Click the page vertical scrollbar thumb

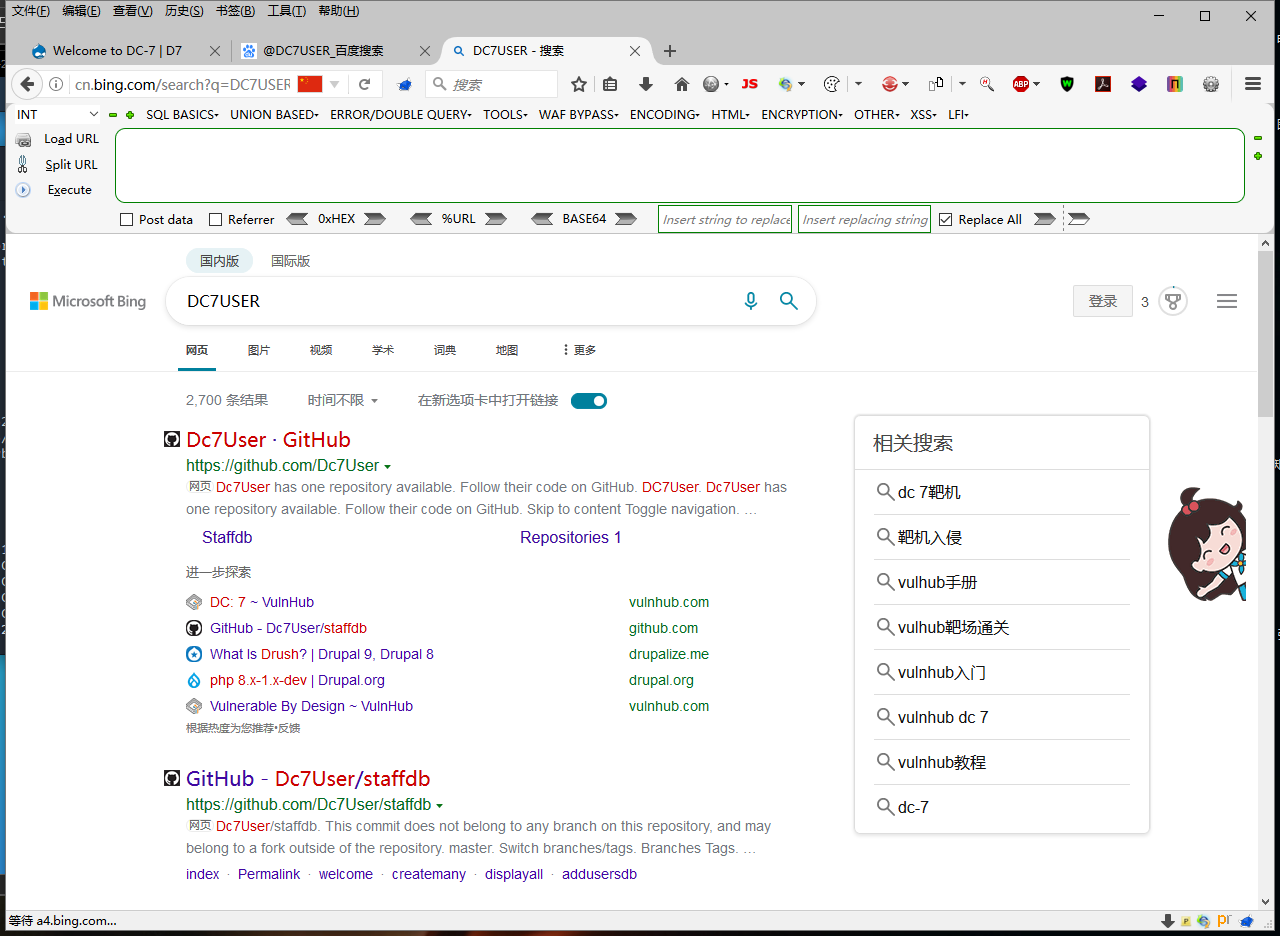pos(1265,334)
